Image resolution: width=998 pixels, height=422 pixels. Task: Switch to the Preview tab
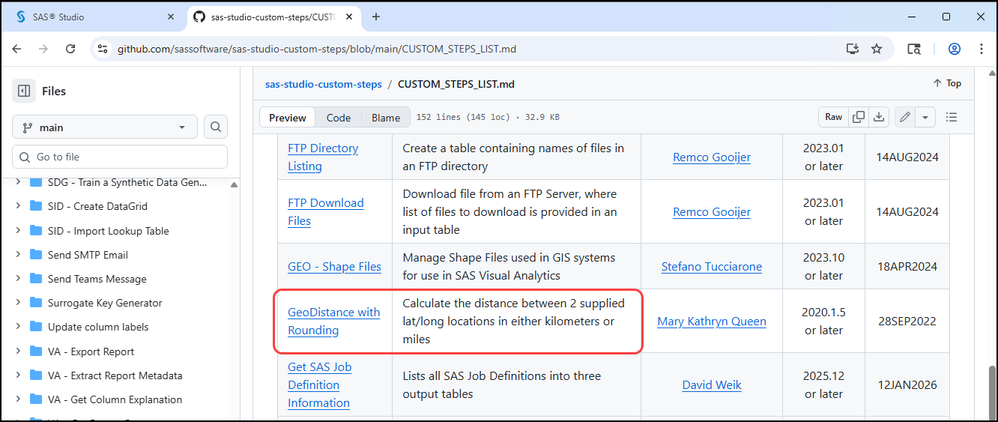pyautogui.click(x=287, y=117)
